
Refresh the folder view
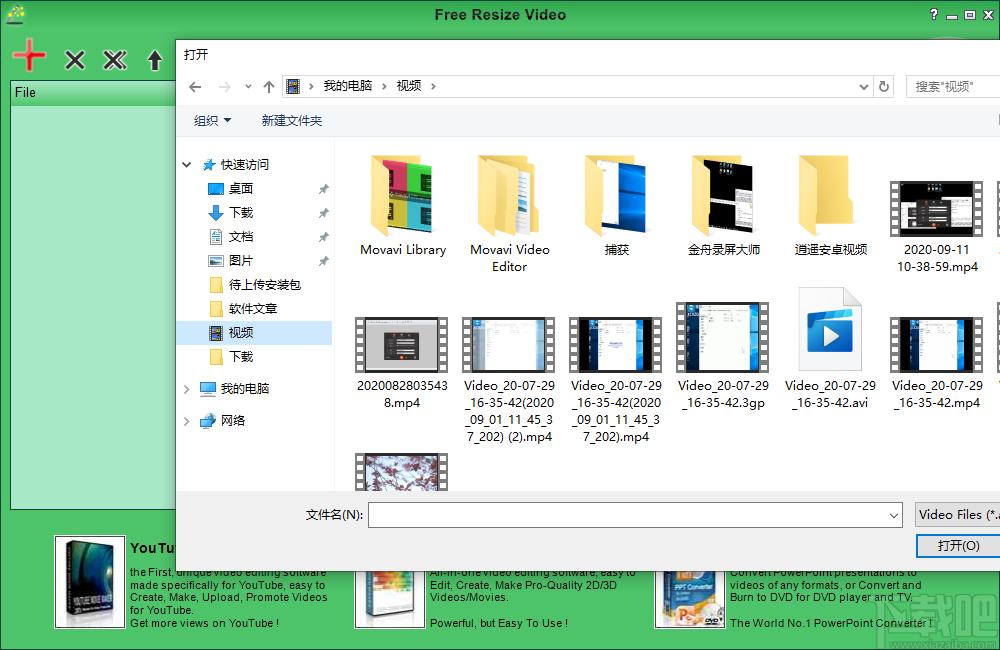pyautogui.click(x=884, y=86)
